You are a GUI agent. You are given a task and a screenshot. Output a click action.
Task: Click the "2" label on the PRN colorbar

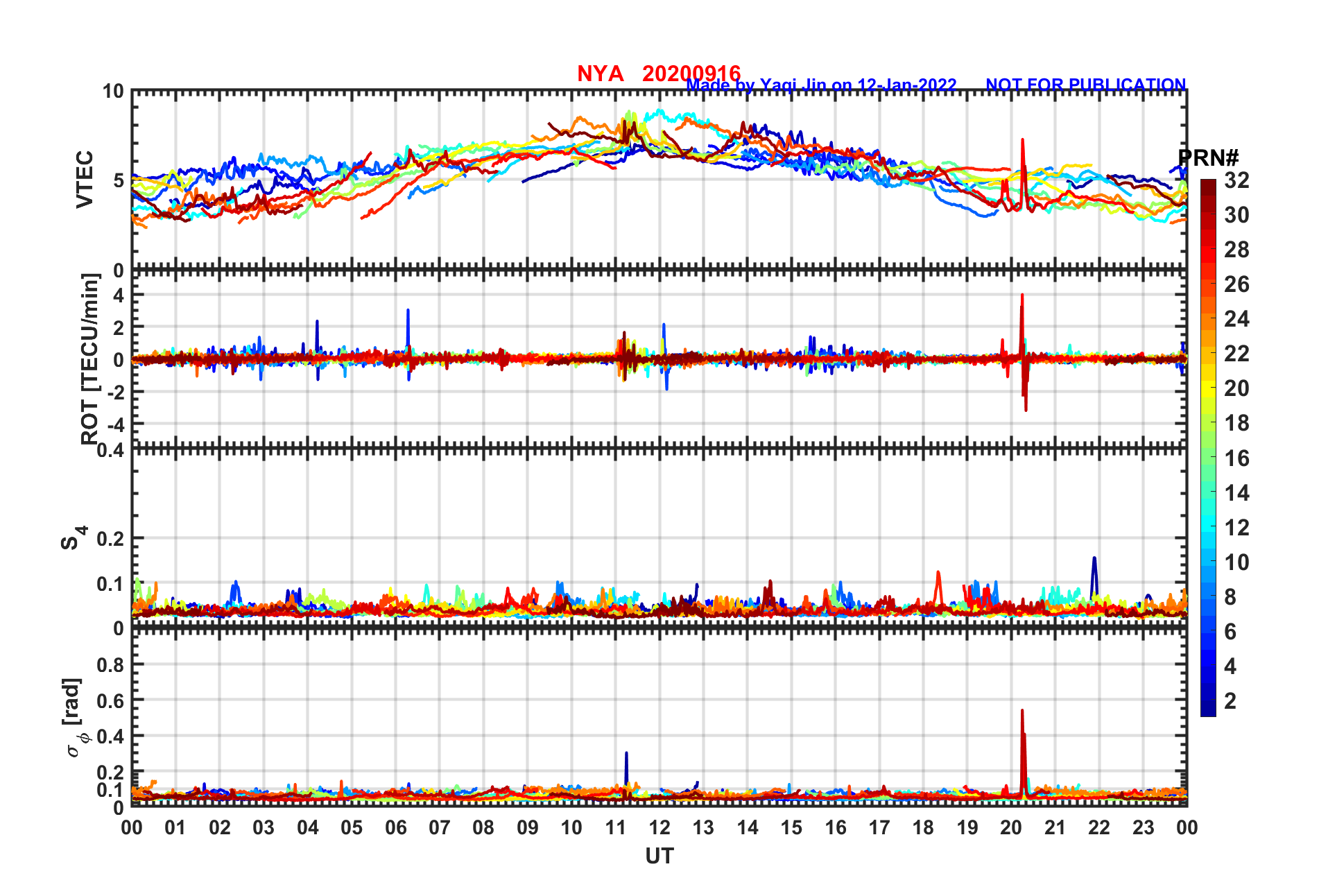(x=1230, y=701)
